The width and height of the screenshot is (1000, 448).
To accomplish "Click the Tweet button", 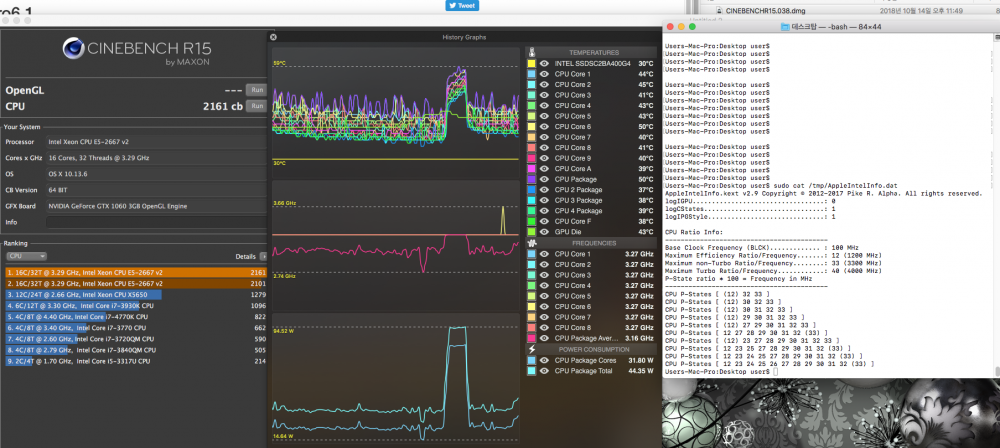I will [x=462, y=5].
